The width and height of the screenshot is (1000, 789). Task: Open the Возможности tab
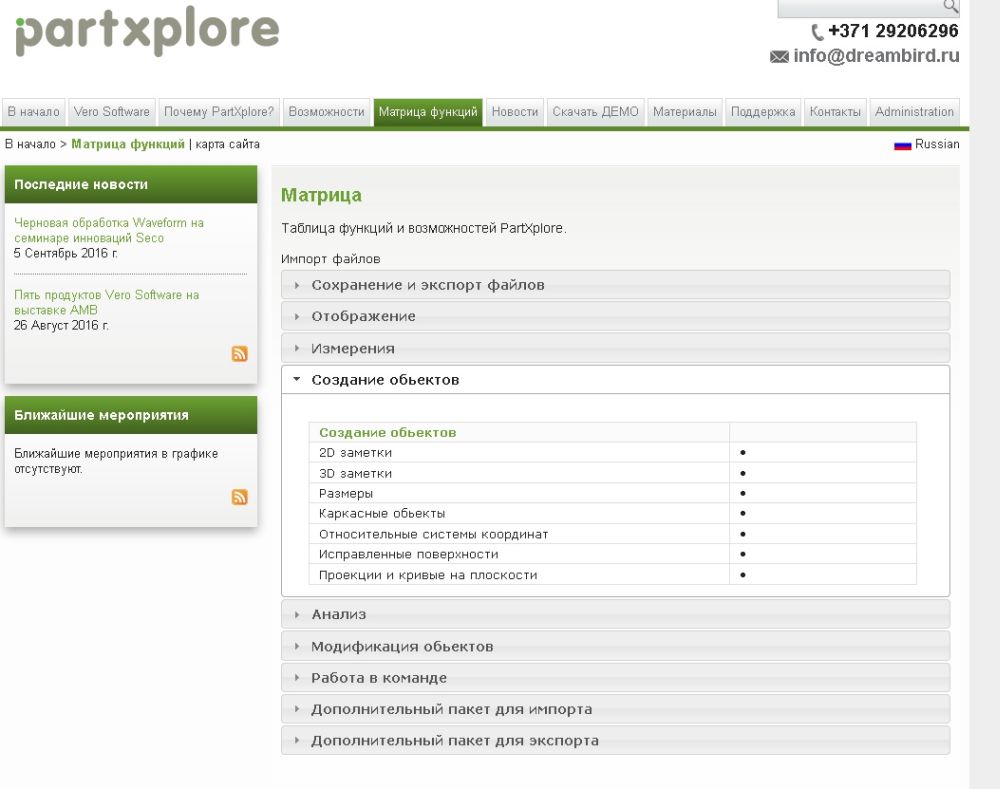point(327,112)
